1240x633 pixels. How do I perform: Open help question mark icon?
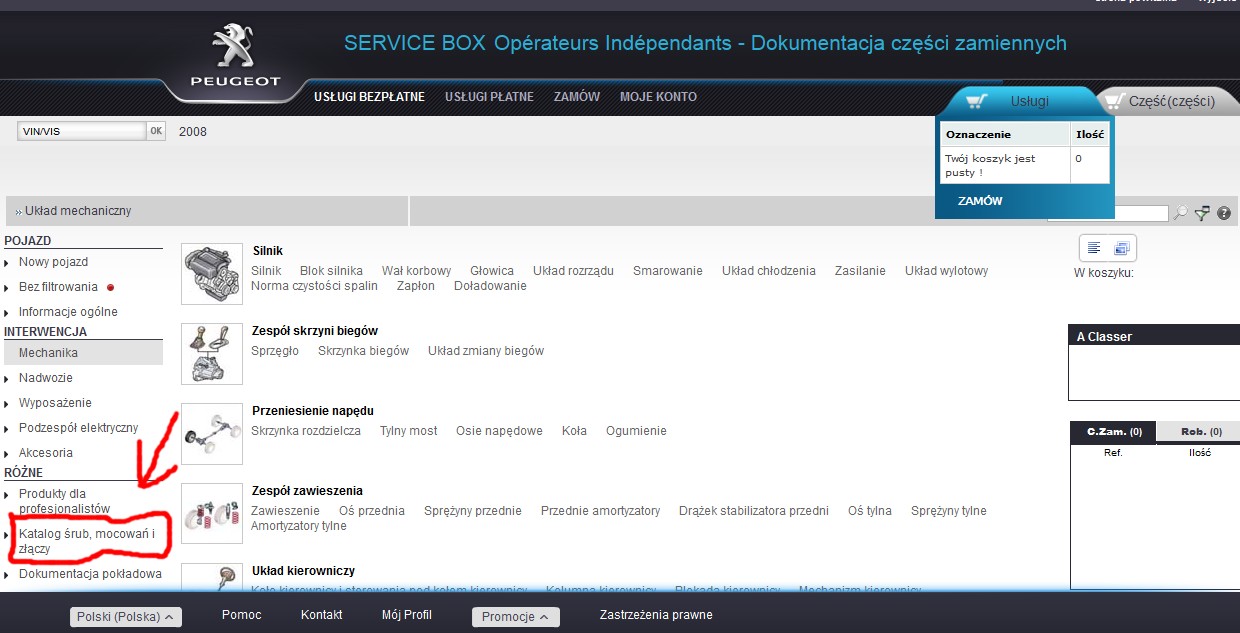click(1224, 213)
